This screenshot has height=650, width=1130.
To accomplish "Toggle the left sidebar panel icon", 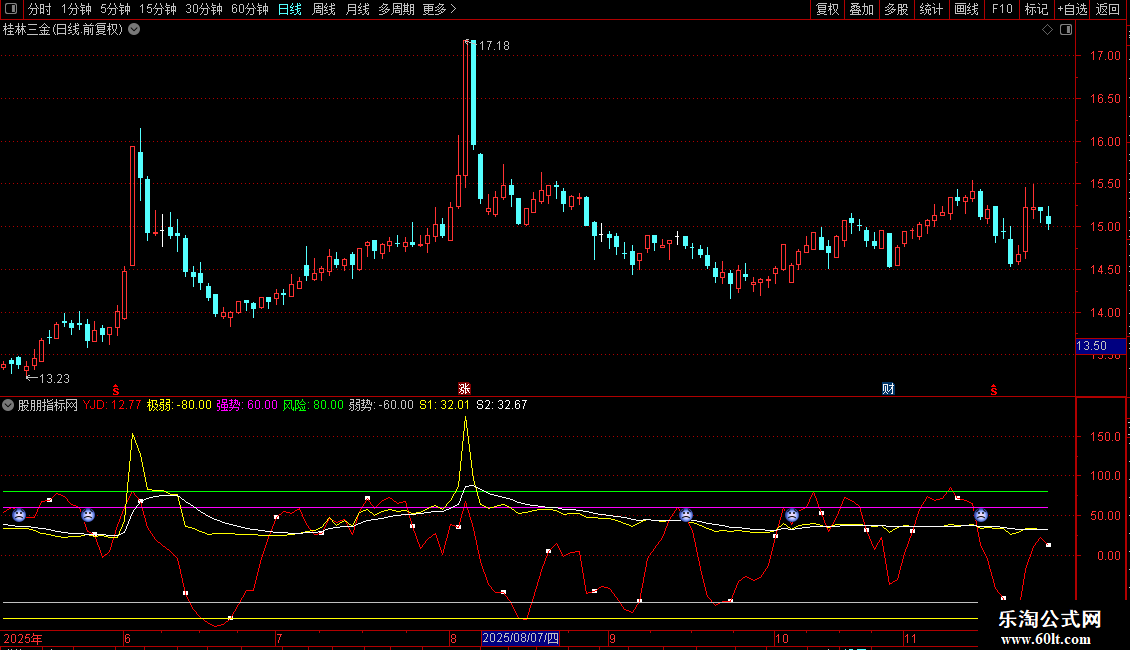I will 12,9.
